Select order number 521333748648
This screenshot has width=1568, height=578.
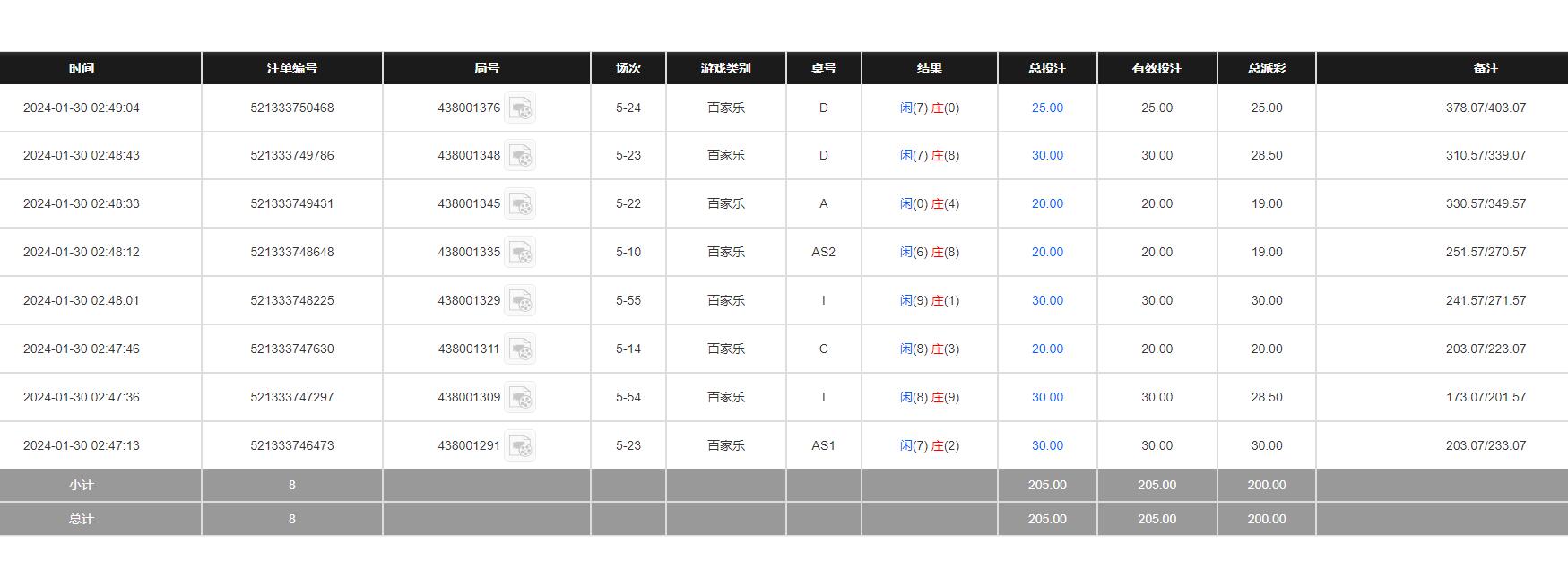(291, 252)
